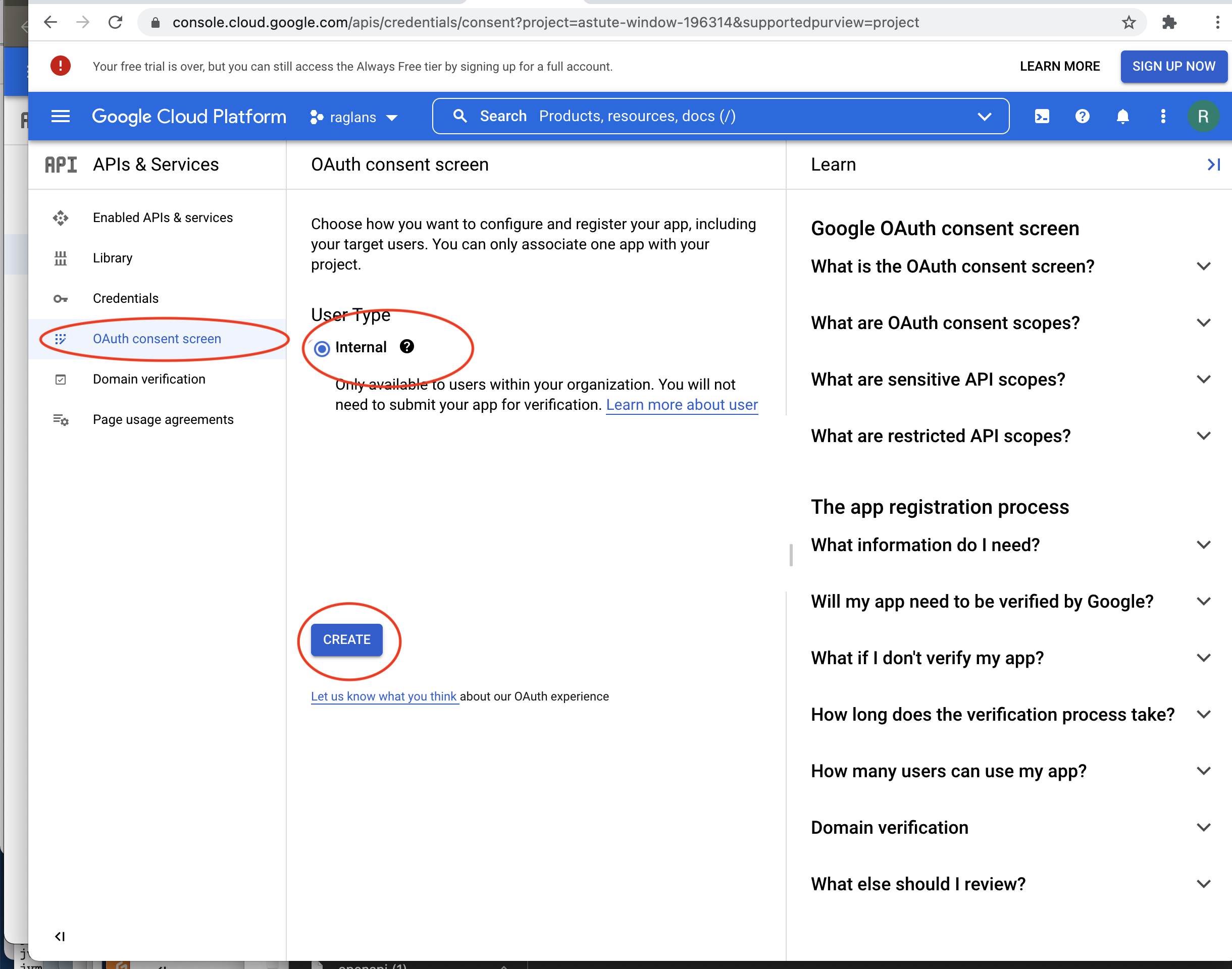
Task: Open the raglans project selector dropdown
Action: tap(354, 117)
